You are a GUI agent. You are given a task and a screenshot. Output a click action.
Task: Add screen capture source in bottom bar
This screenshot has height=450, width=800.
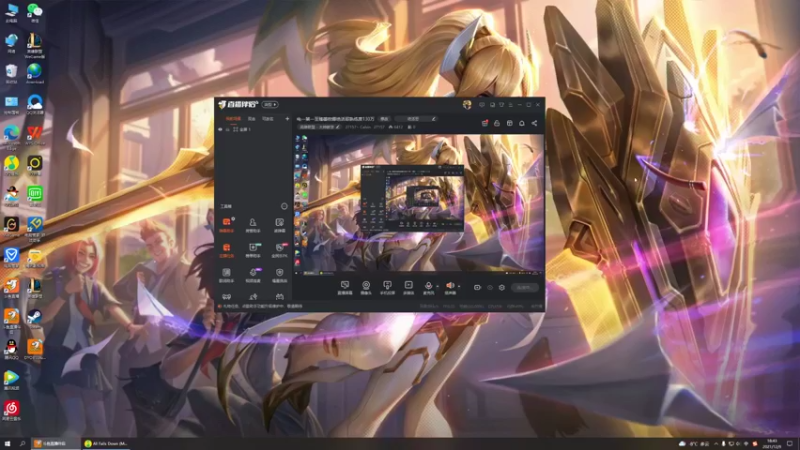coord(345,287)
